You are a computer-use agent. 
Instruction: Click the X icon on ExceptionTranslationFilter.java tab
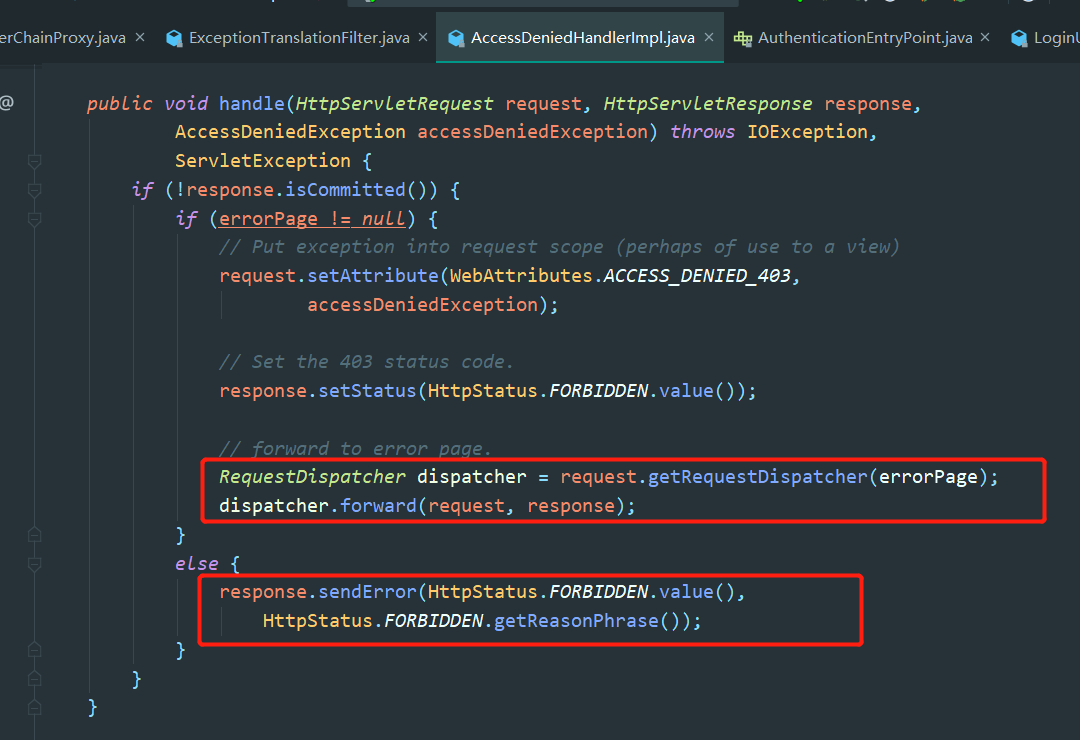click(423, 37)
